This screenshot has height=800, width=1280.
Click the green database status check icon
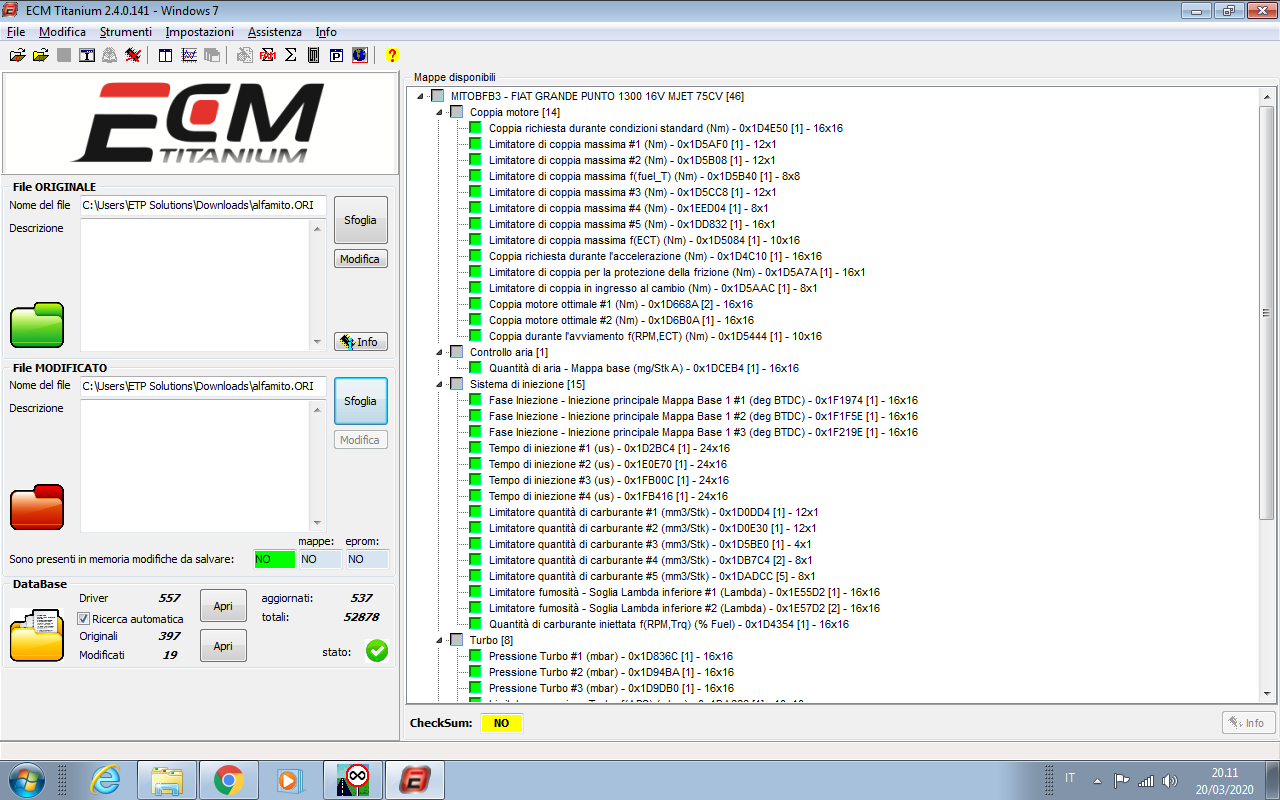point(377,651)
